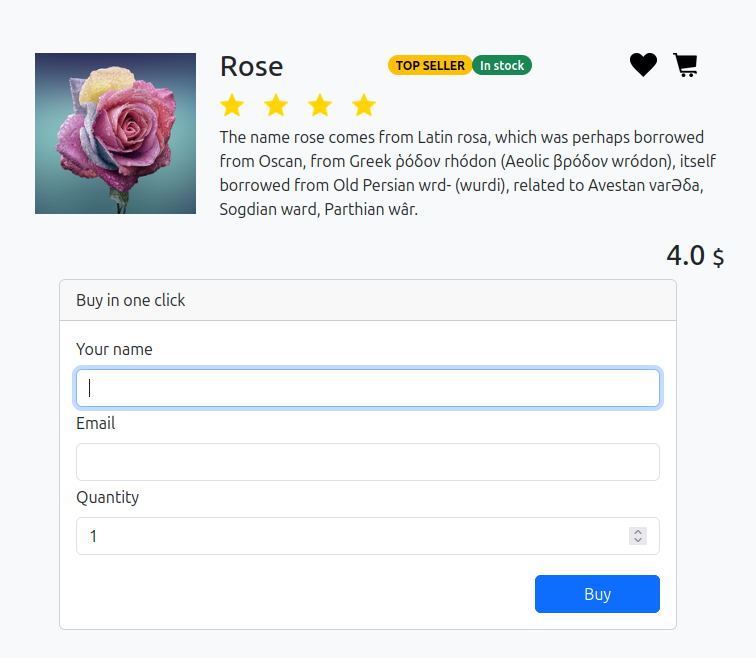Click the heart favorite icon
Viewport: 756px width, 658px height.
click(643, 65)
